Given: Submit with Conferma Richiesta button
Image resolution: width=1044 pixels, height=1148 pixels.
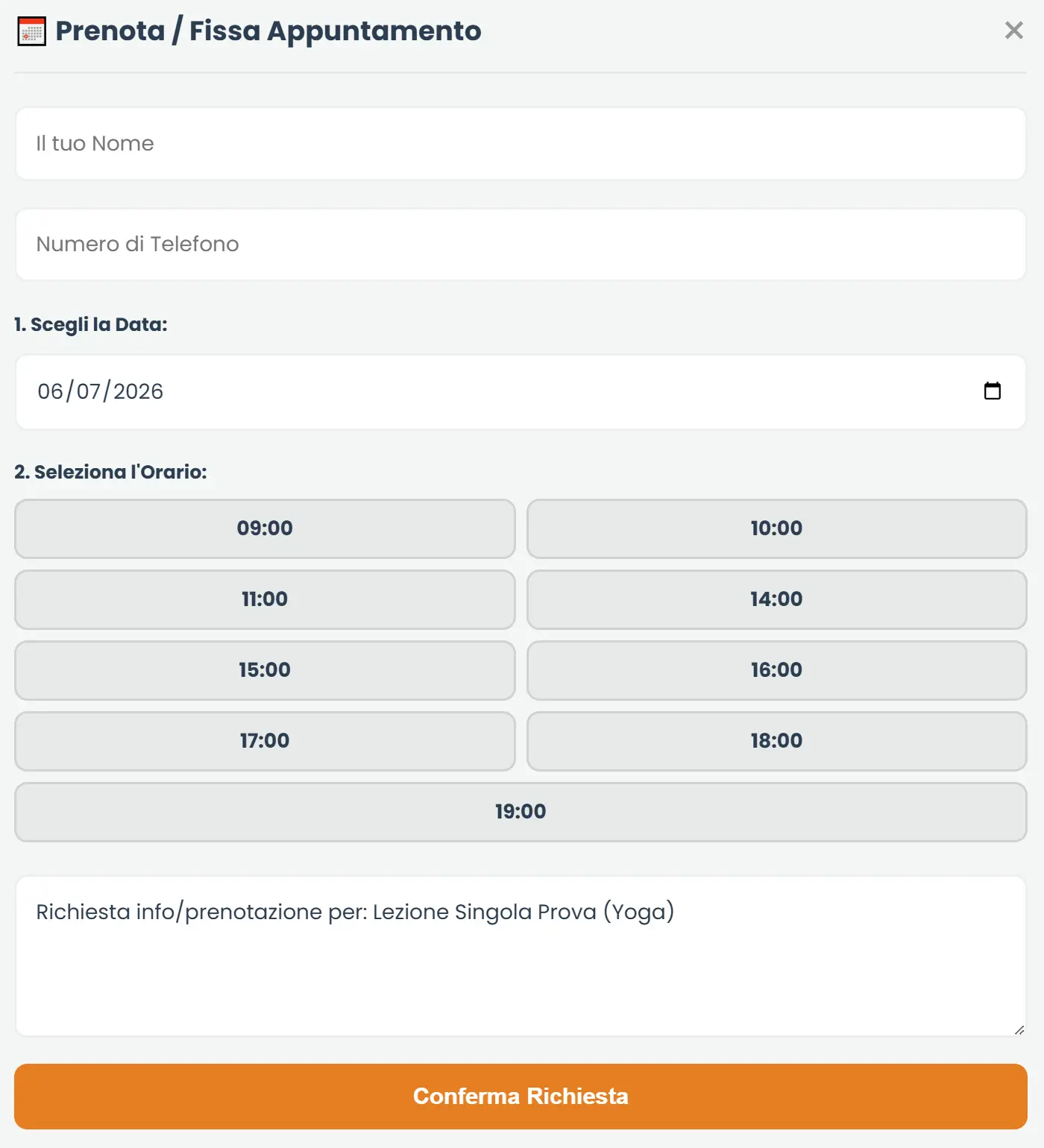Looking at the screenshot, I should click(x=521, y=1097).
